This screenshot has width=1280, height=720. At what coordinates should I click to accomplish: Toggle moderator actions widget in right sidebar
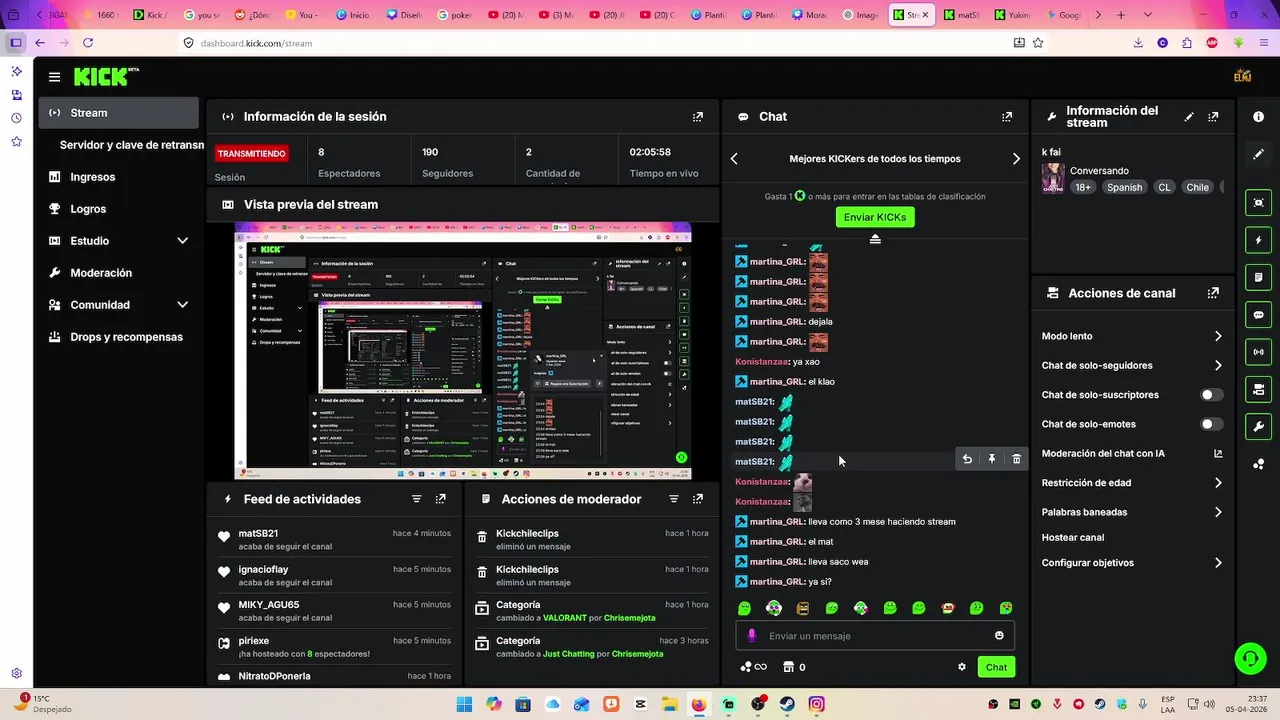pyautogui.click(x=1258, y=277)
